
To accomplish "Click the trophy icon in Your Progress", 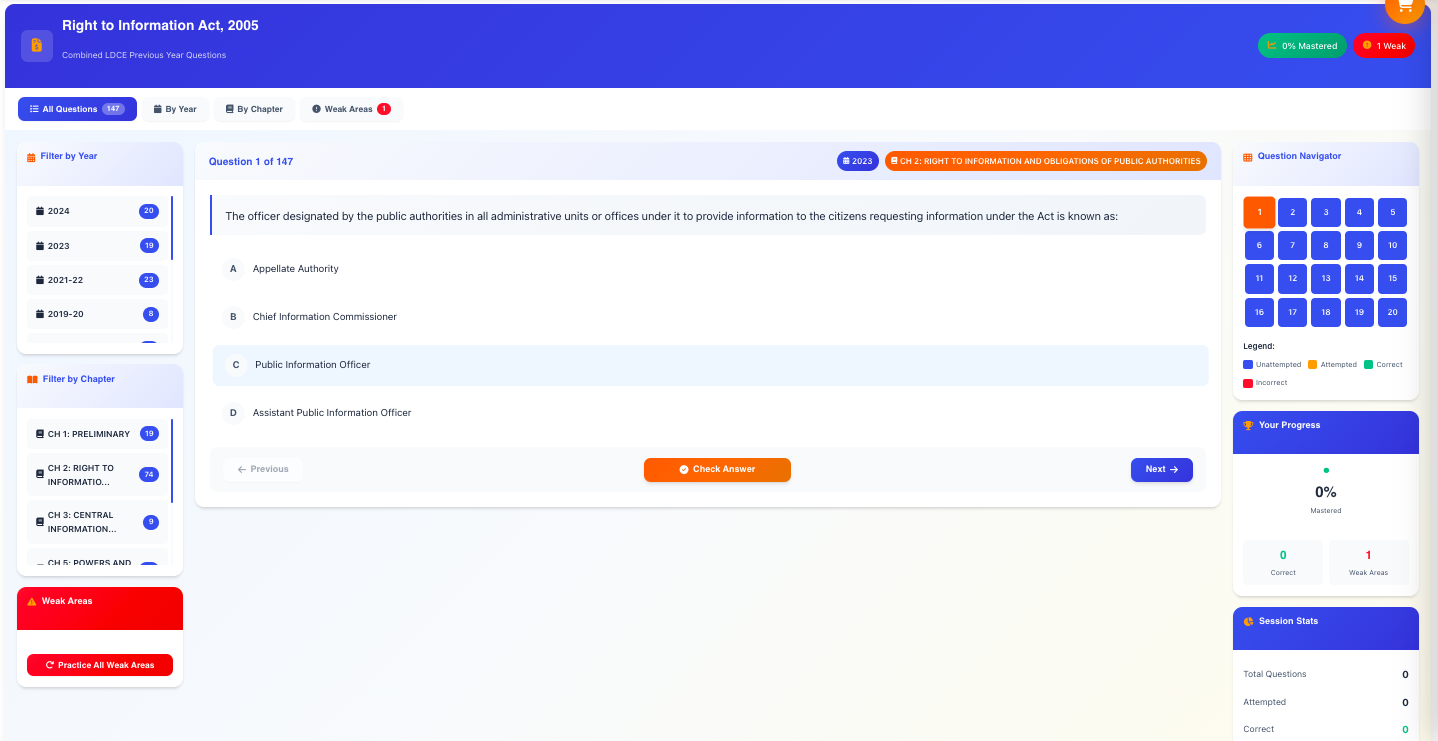I will pyautogui.click(x=1248, y=425).
